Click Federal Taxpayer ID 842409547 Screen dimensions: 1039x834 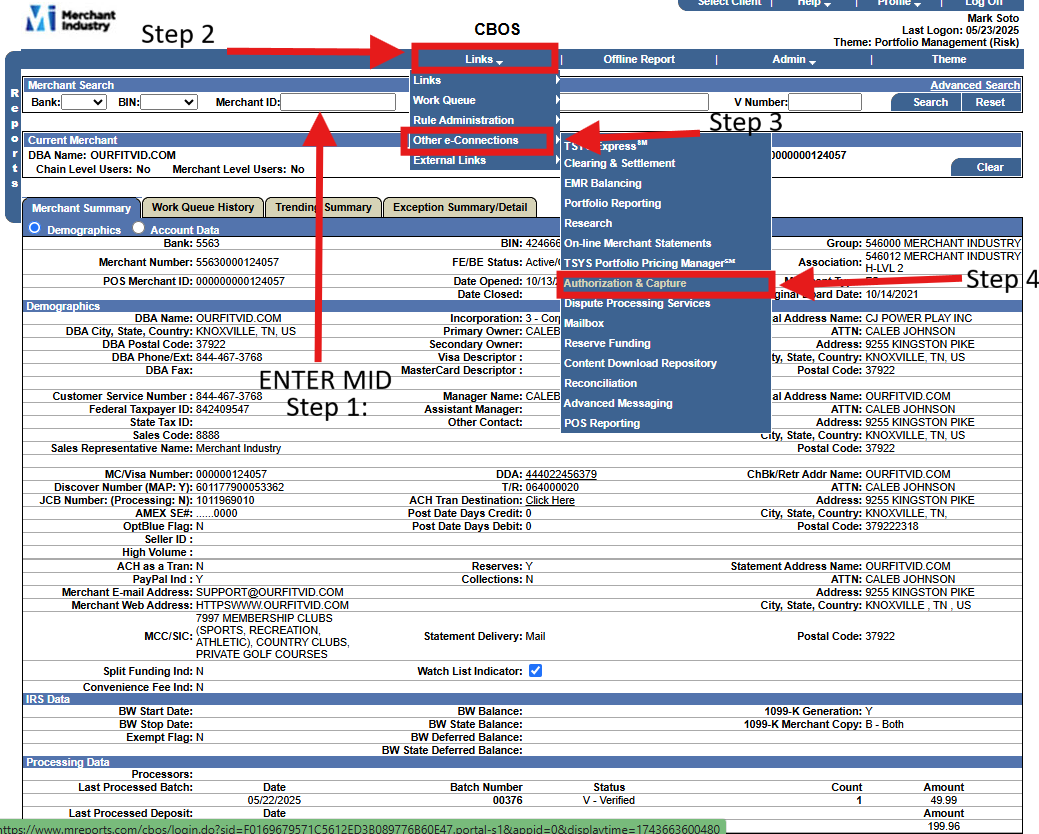click(x=223, y=409)
